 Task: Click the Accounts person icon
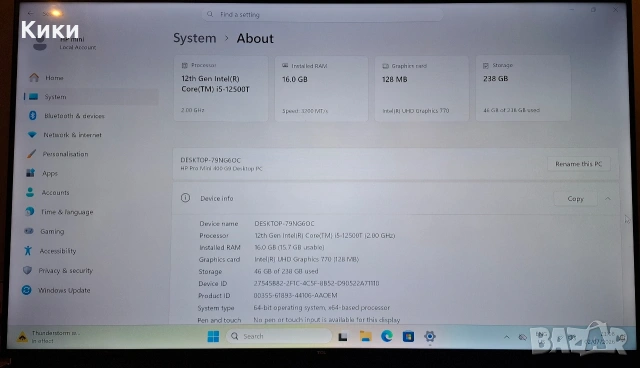click(x=30, y=192)
